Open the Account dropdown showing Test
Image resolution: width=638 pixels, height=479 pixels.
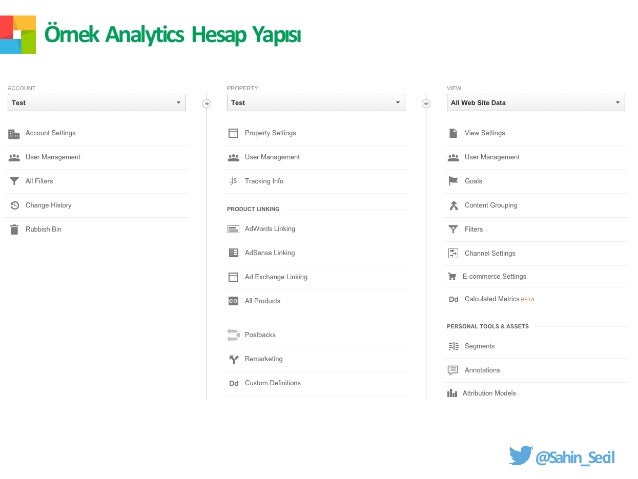pyautogui.click(x=96, y=103)
